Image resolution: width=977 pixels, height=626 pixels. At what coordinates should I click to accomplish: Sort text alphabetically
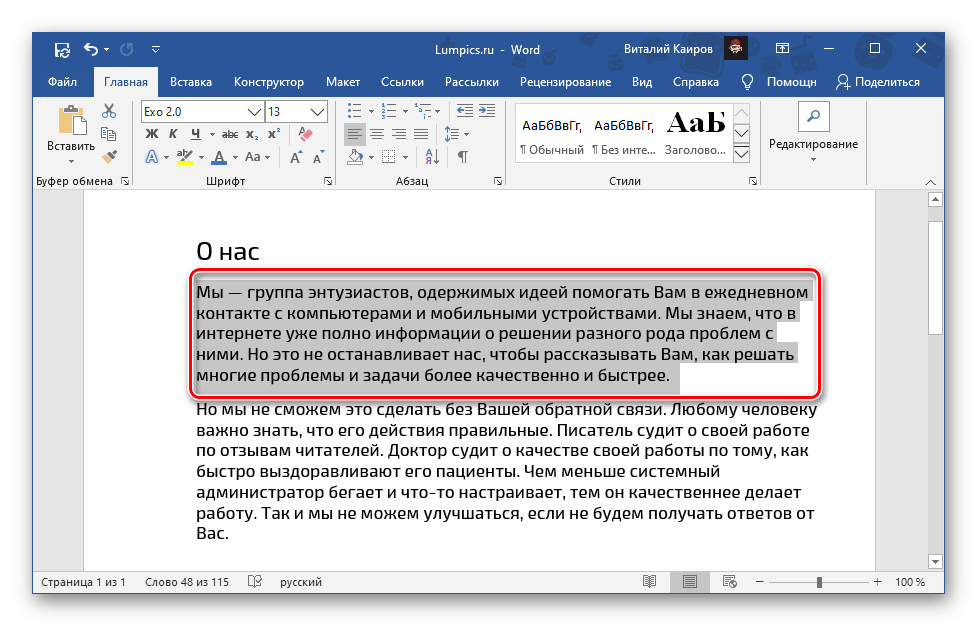pyautogui.click(x=432, y=156)
